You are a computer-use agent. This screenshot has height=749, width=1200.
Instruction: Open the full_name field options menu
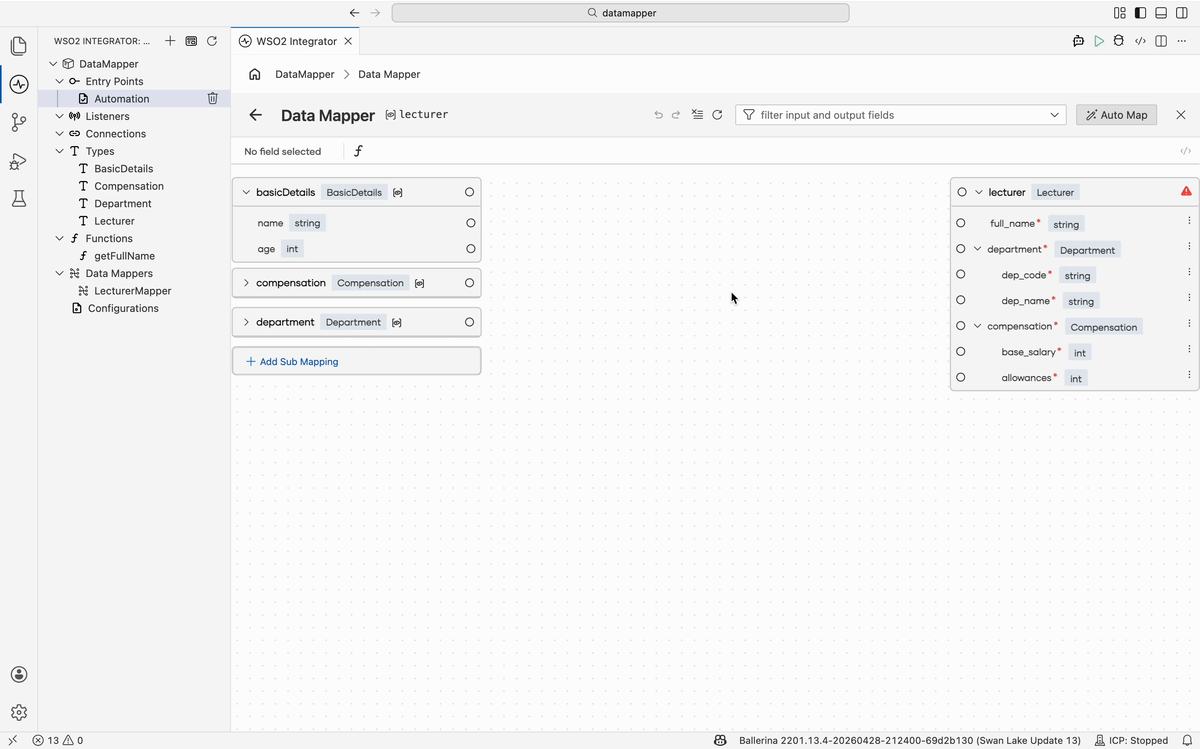(1189, 221)
